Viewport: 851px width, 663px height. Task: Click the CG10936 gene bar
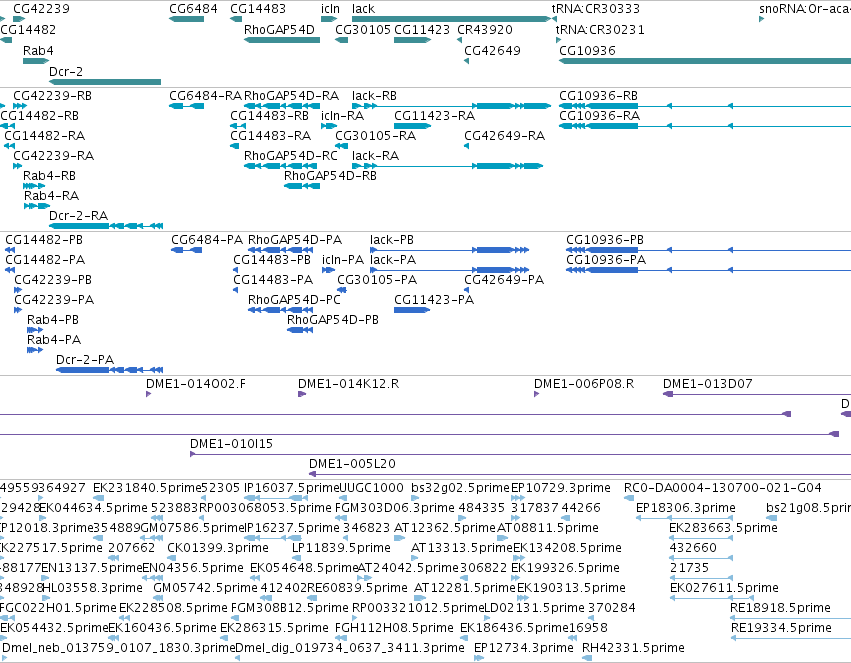[x=705, y=61]
